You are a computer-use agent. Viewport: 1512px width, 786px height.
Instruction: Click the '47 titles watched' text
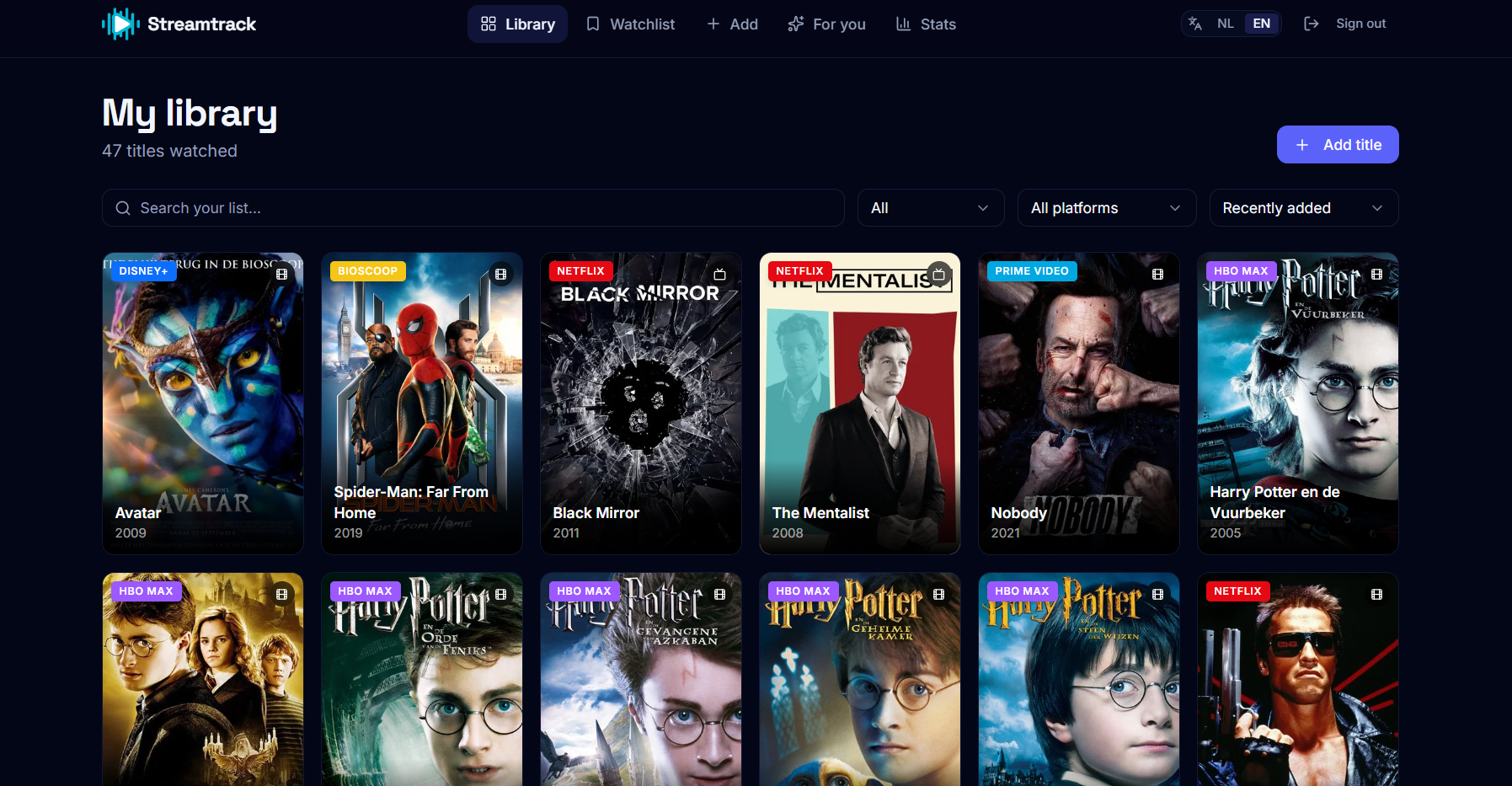point(170,151)
